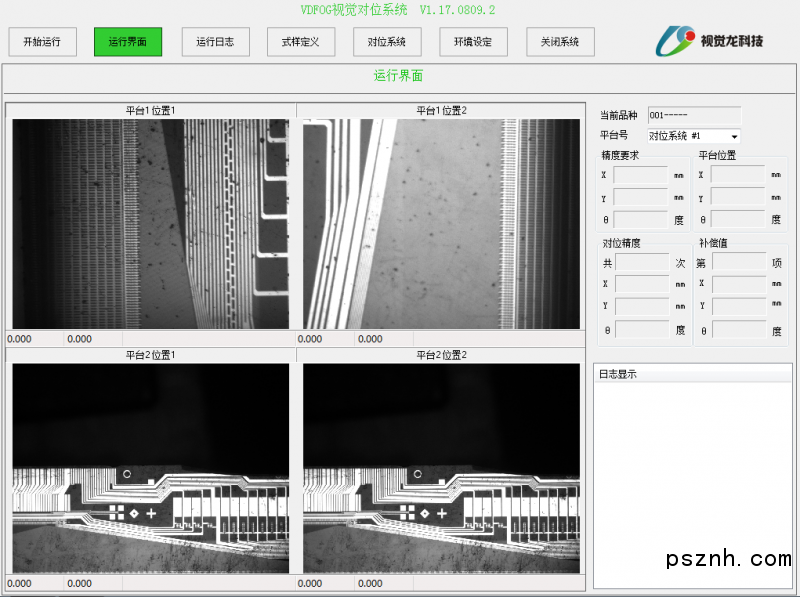Open the 运行日志 page

215,42
